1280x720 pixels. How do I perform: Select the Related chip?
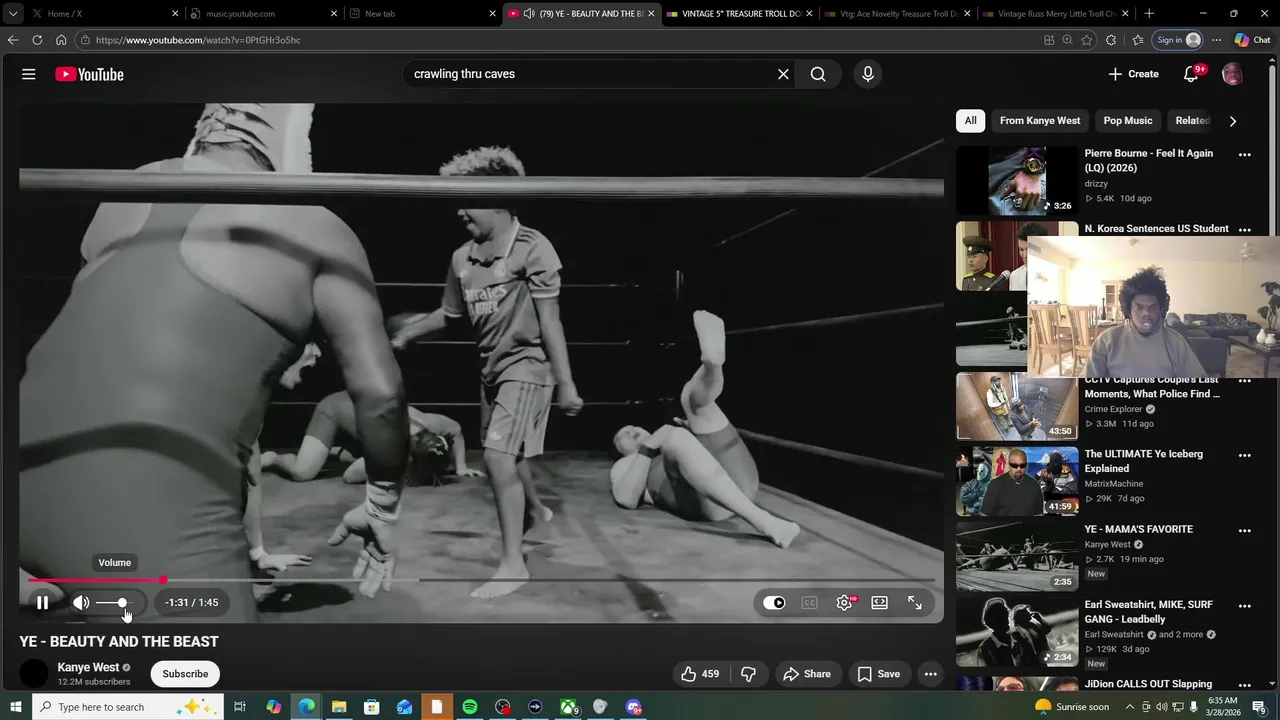(1192, 121)
